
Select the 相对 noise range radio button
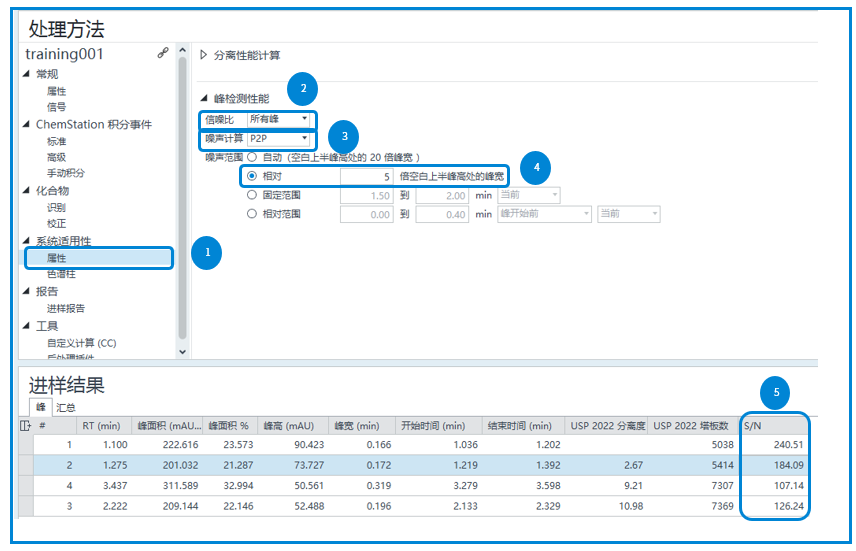[x=252, y=176]
